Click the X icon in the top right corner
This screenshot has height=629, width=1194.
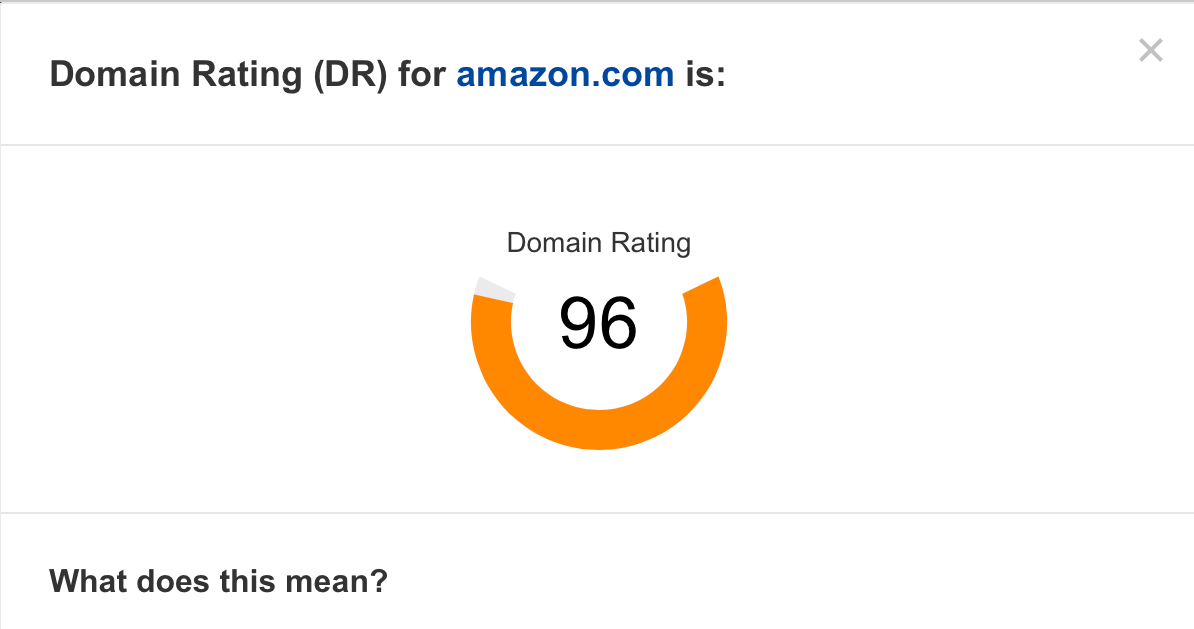point(1150,50)
